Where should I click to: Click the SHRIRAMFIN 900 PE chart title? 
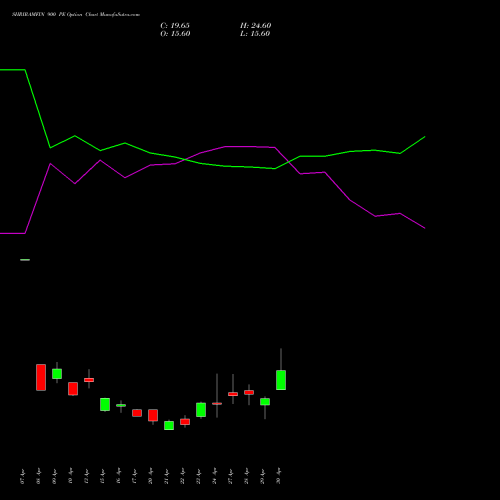[x=76, y=15]
